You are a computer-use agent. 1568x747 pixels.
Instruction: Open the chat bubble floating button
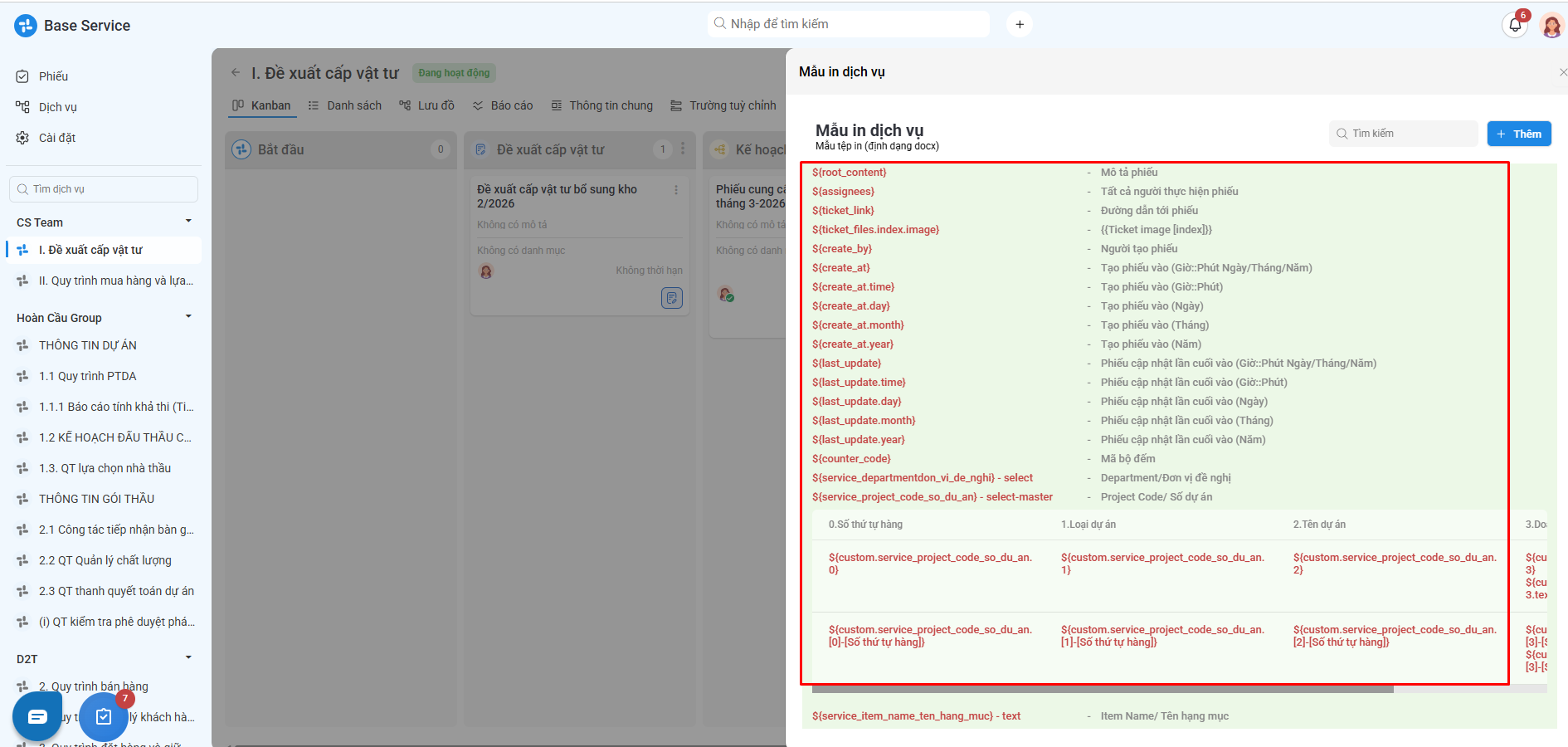tap(37, 716)
